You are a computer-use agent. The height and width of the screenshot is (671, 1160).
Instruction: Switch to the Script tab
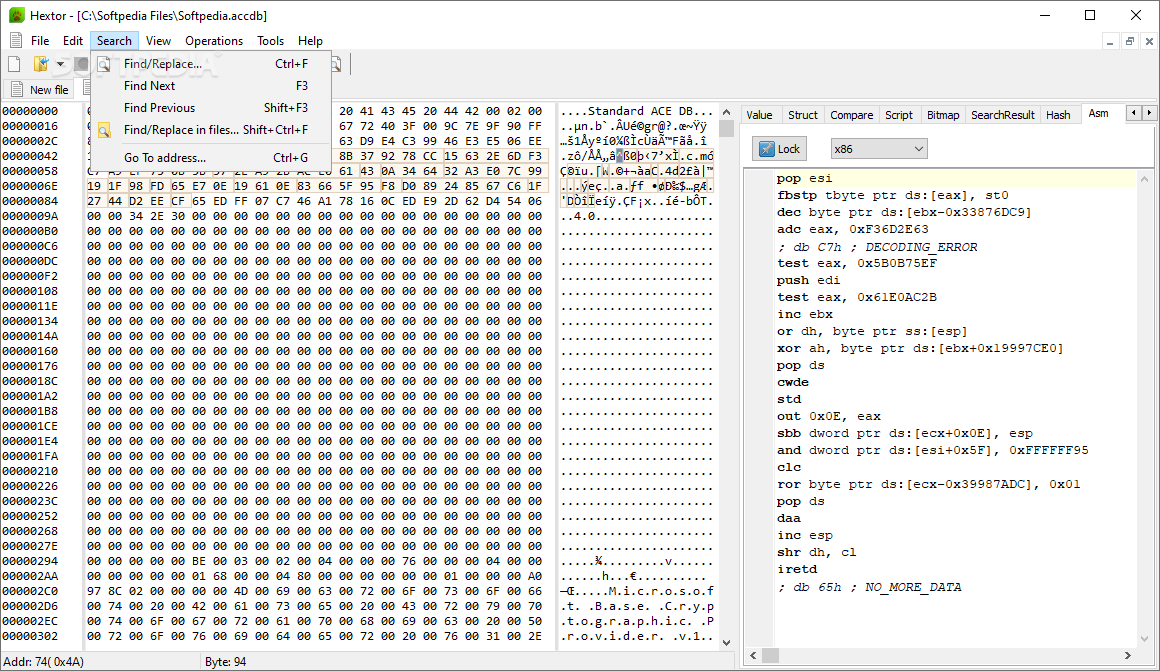(x=899, y=115)
